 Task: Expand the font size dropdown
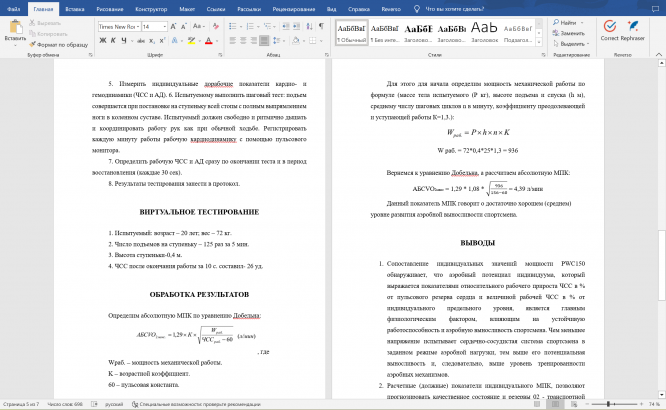[x=165, y=26]
